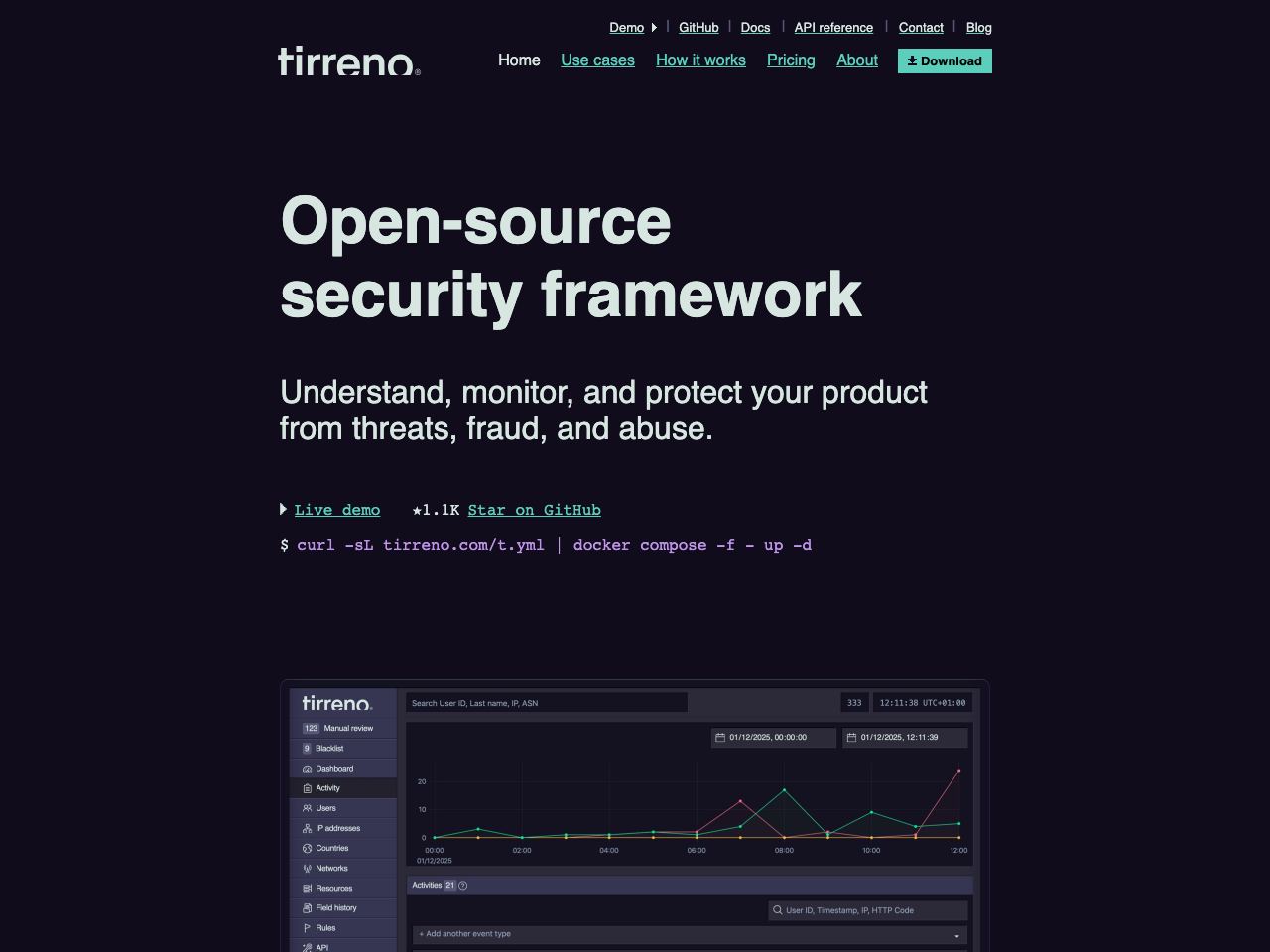This screenshot has width=1270, height=952.
Task: Click Star on GitHub
Action: click(534, 509)
